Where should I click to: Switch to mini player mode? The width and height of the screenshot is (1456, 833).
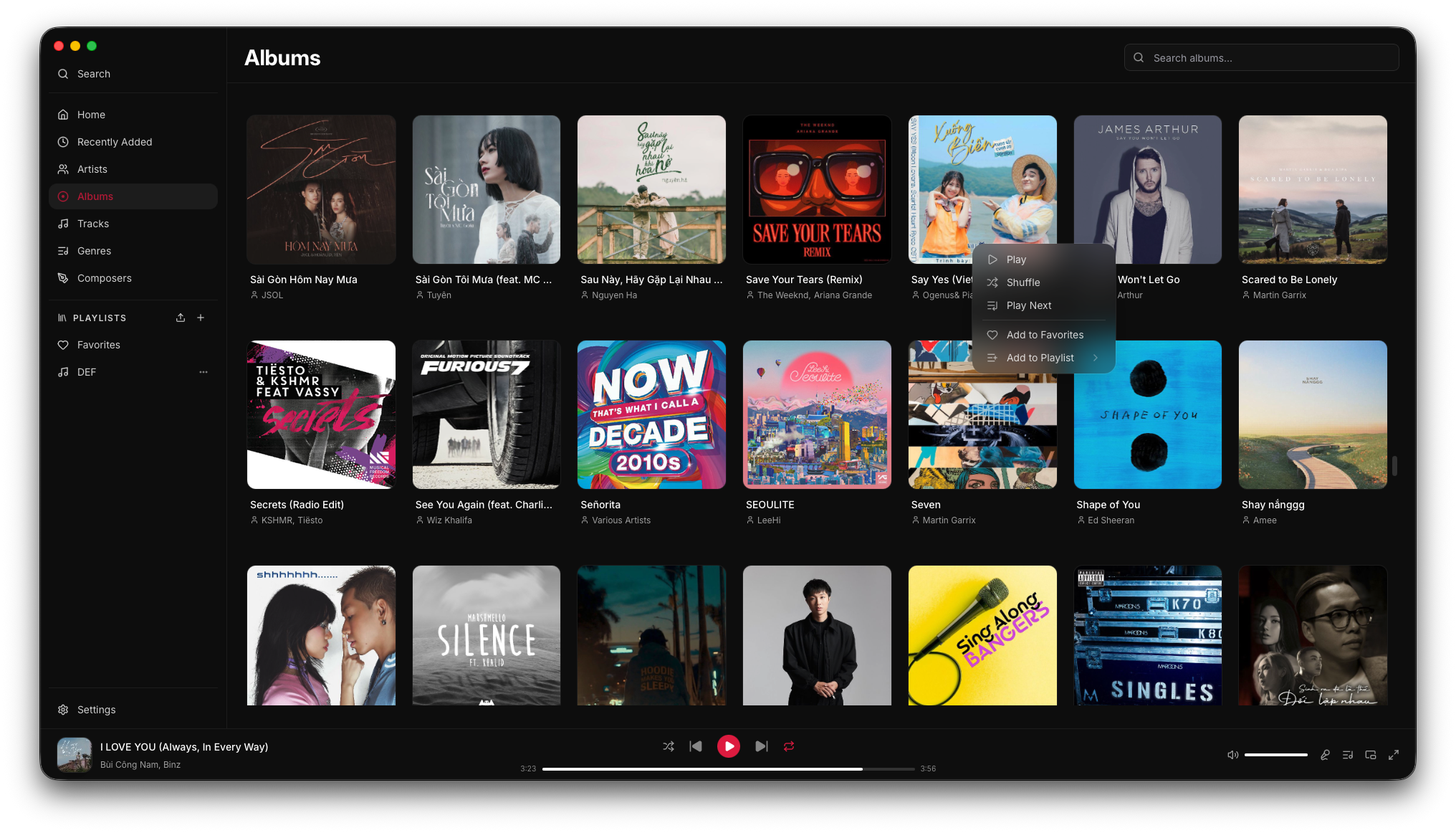1371,755
